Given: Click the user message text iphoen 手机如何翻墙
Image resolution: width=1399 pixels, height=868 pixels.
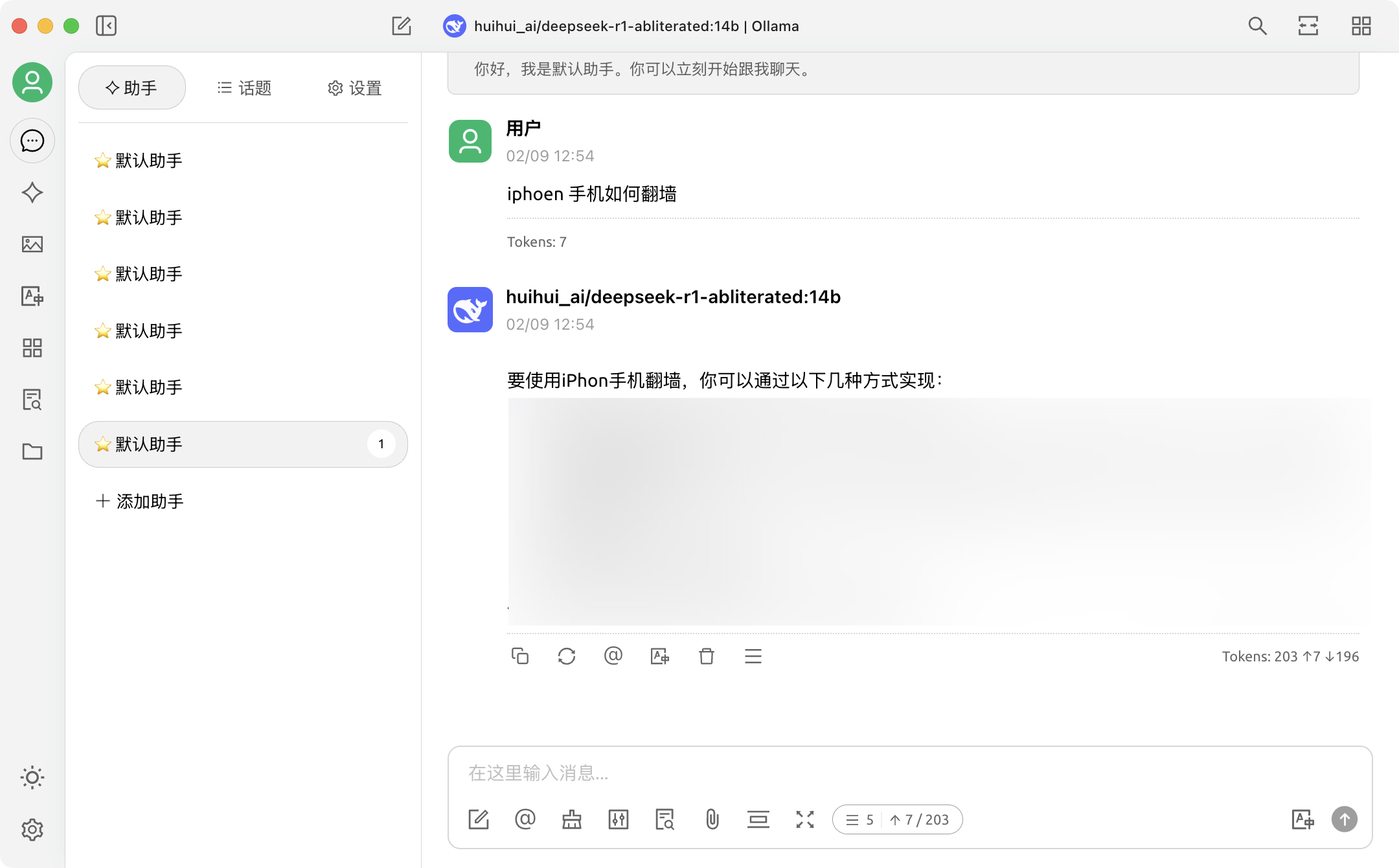Looking at the screenshot, I should click(592, 194).
